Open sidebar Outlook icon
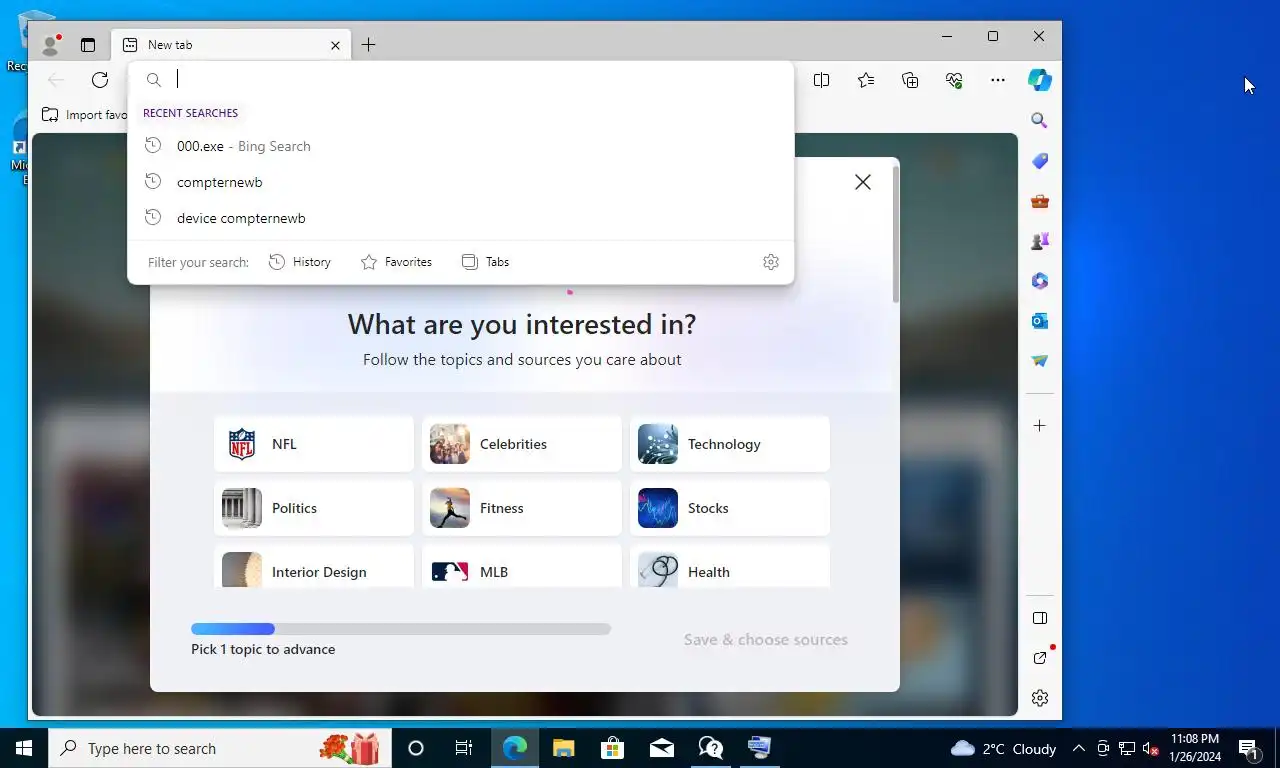 [1040, 321]
